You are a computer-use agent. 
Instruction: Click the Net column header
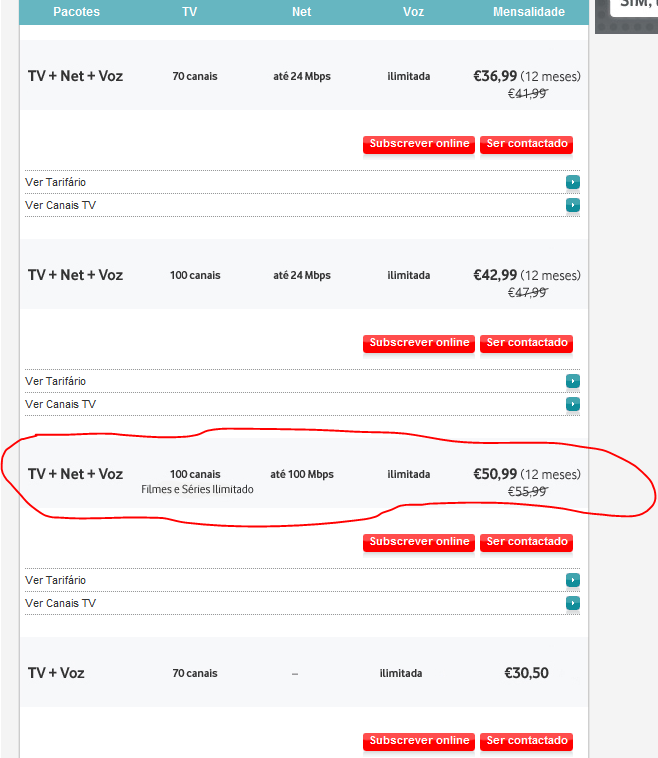click(302, 12)
